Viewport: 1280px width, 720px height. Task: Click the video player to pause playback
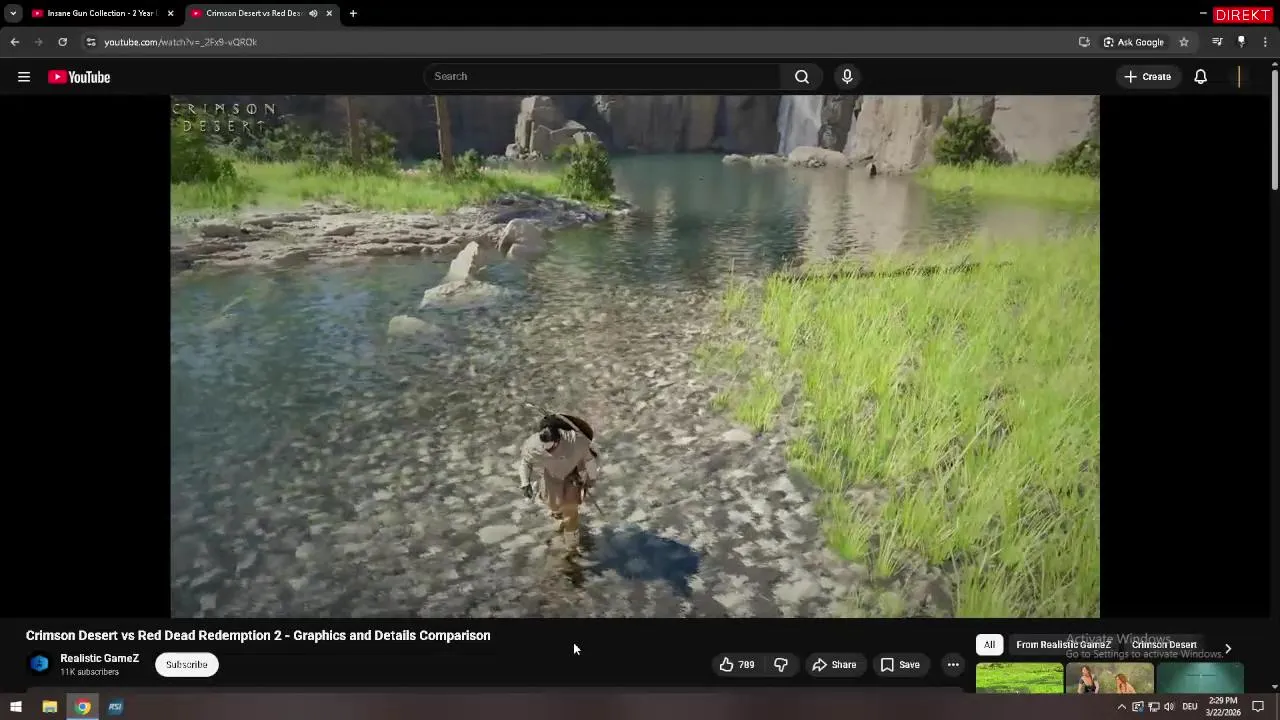coord(635,356)
